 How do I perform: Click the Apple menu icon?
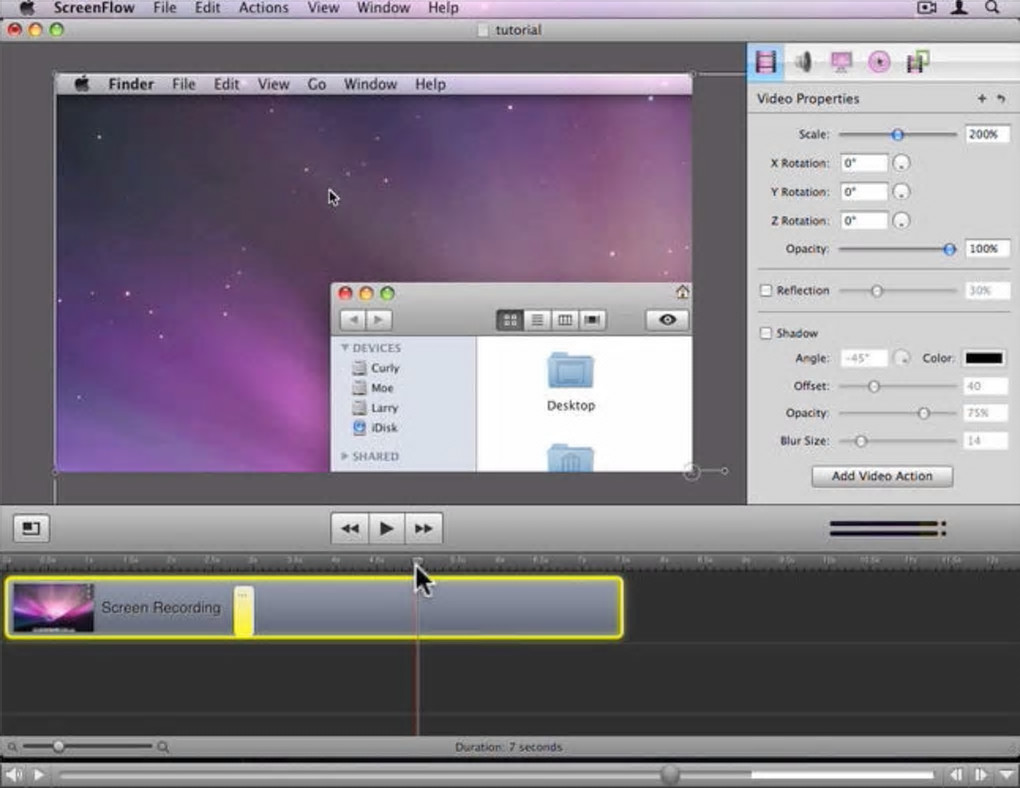coord(27,8)
